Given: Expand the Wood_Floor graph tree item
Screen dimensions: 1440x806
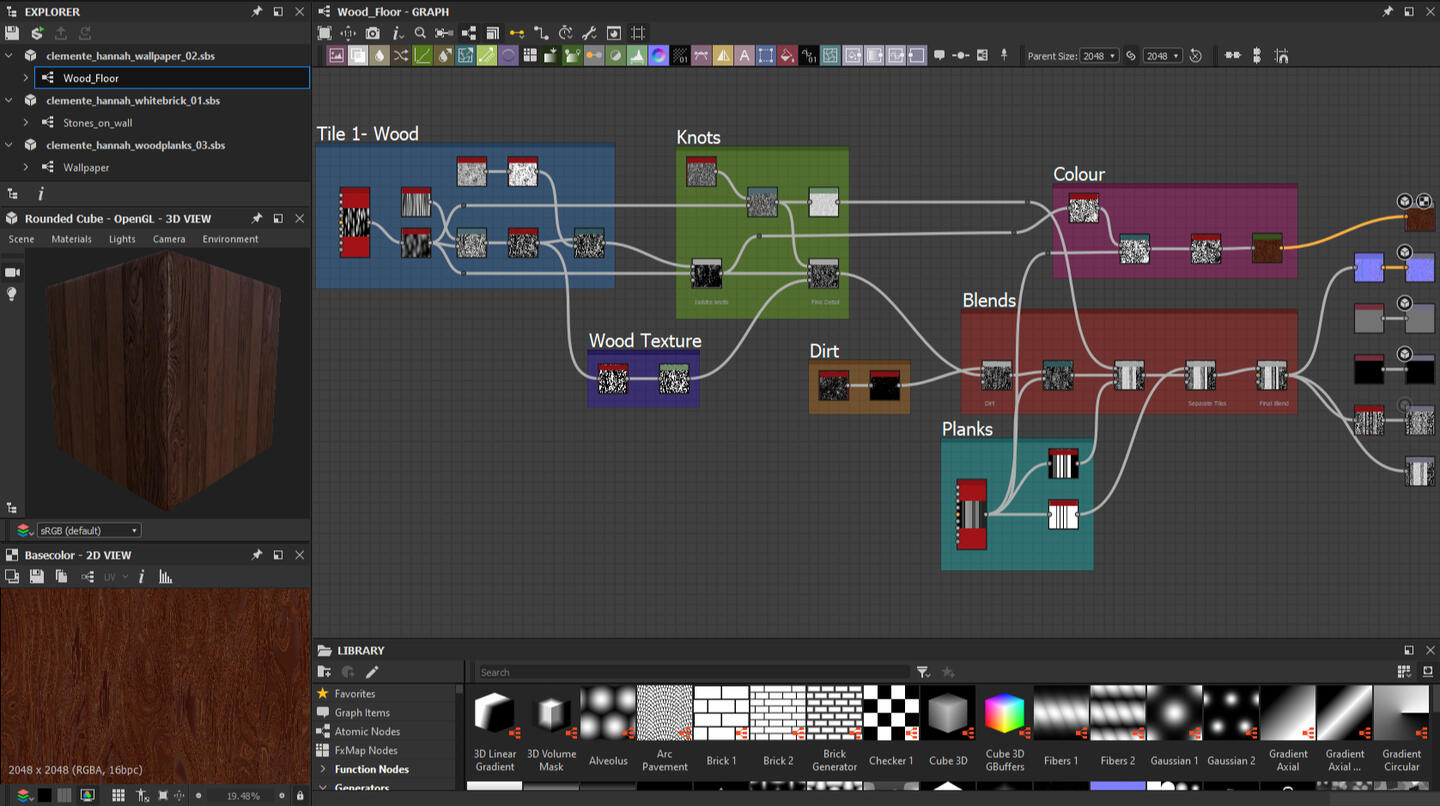Looking at the screenshot, I should pyautogui.click(x=26, y=78).
